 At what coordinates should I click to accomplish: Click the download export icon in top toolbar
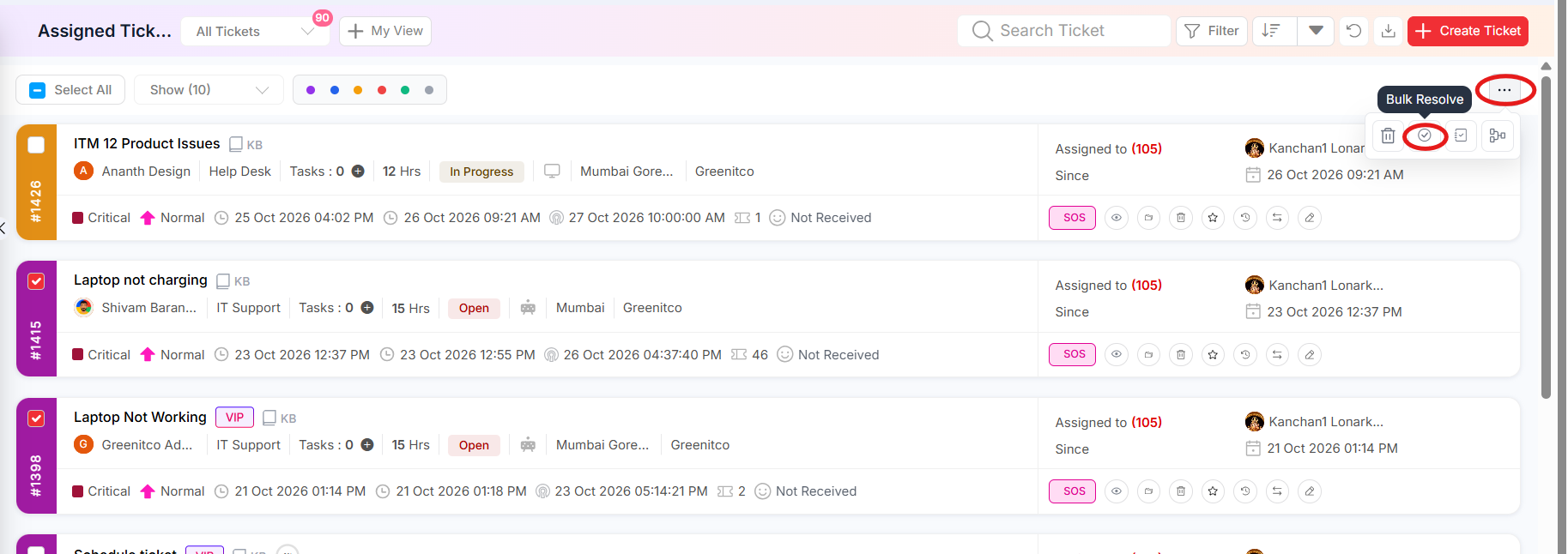tap(1388, 31)
